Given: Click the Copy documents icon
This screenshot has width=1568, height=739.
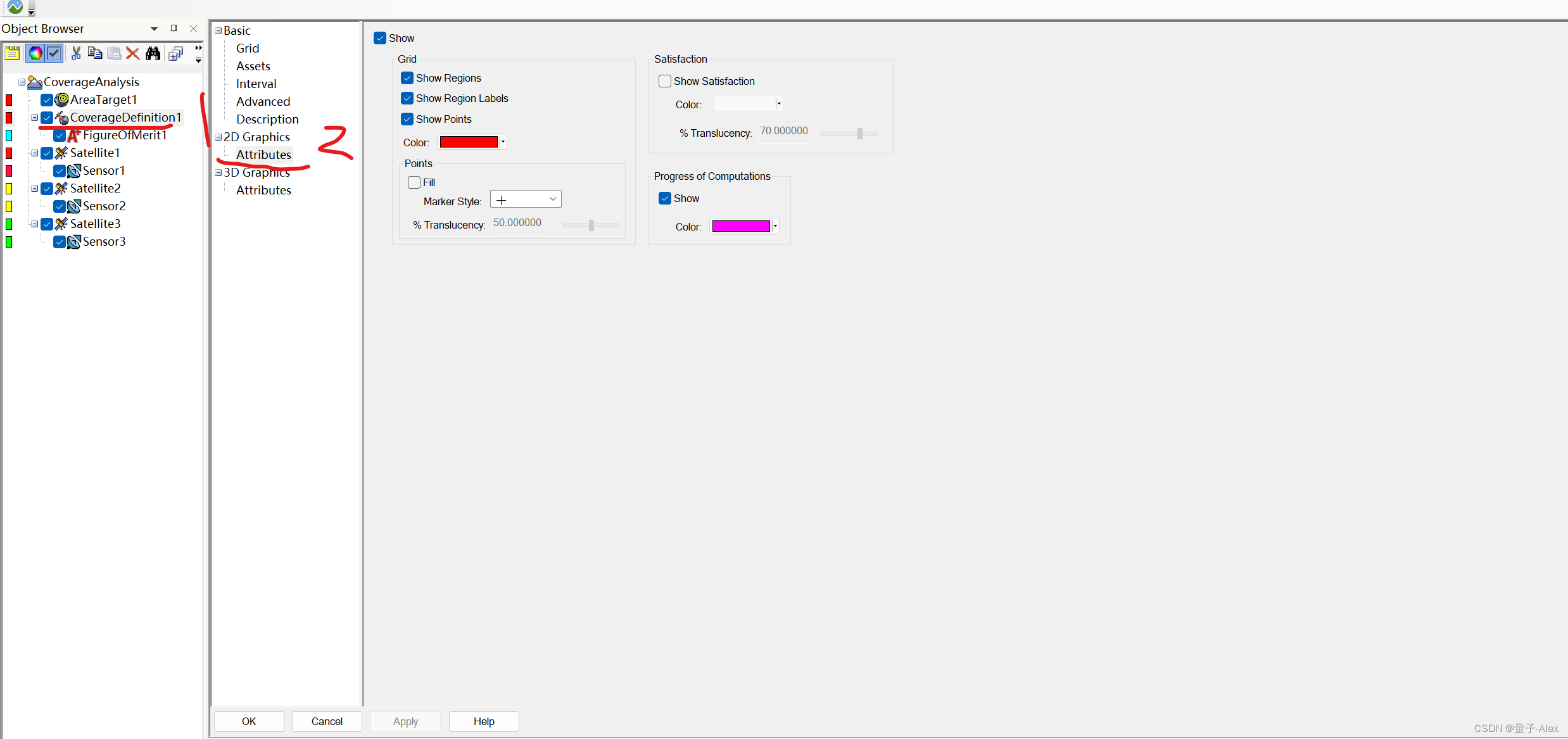Looking at the screenshot, I should [x=95, y=53].
